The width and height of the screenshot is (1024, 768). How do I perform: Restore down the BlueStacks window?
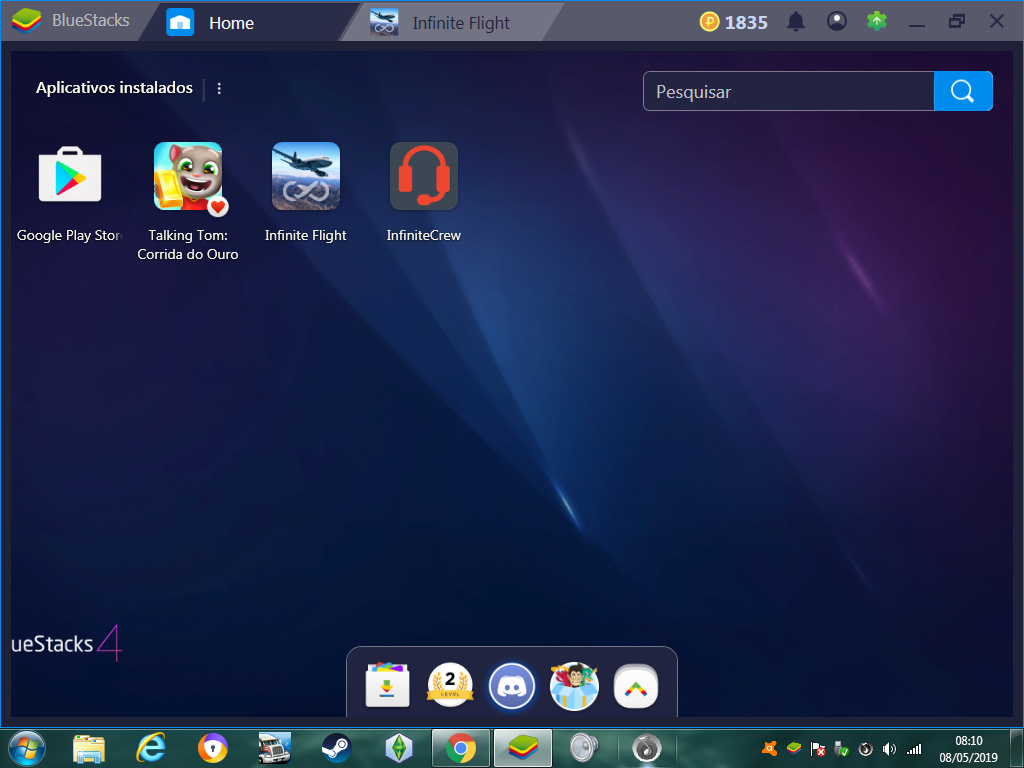point(957,22)
